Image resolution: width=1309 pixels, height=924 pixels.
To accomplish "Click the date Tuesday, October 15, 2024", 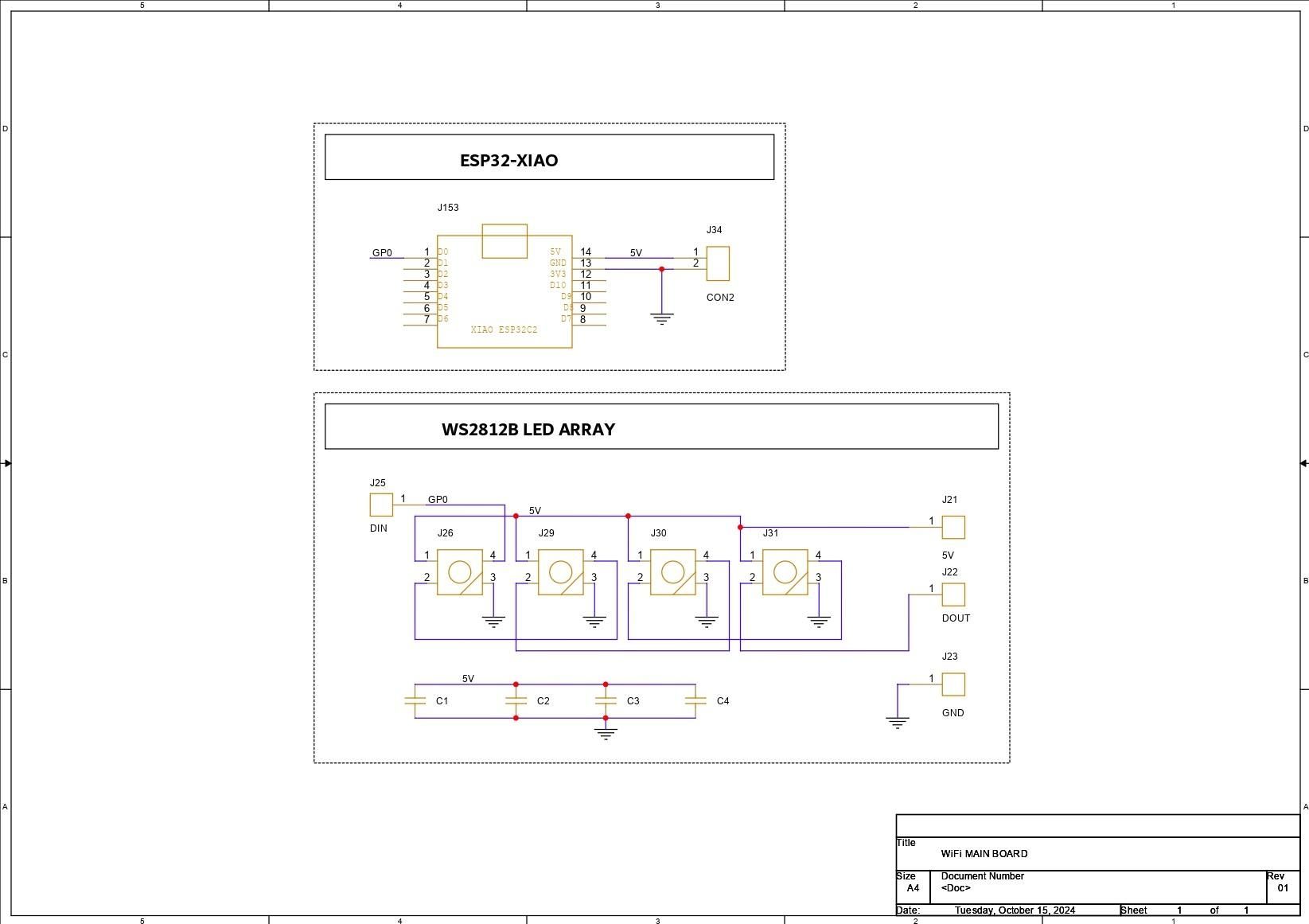I will pyautogui.click(x=1015, y=910).
